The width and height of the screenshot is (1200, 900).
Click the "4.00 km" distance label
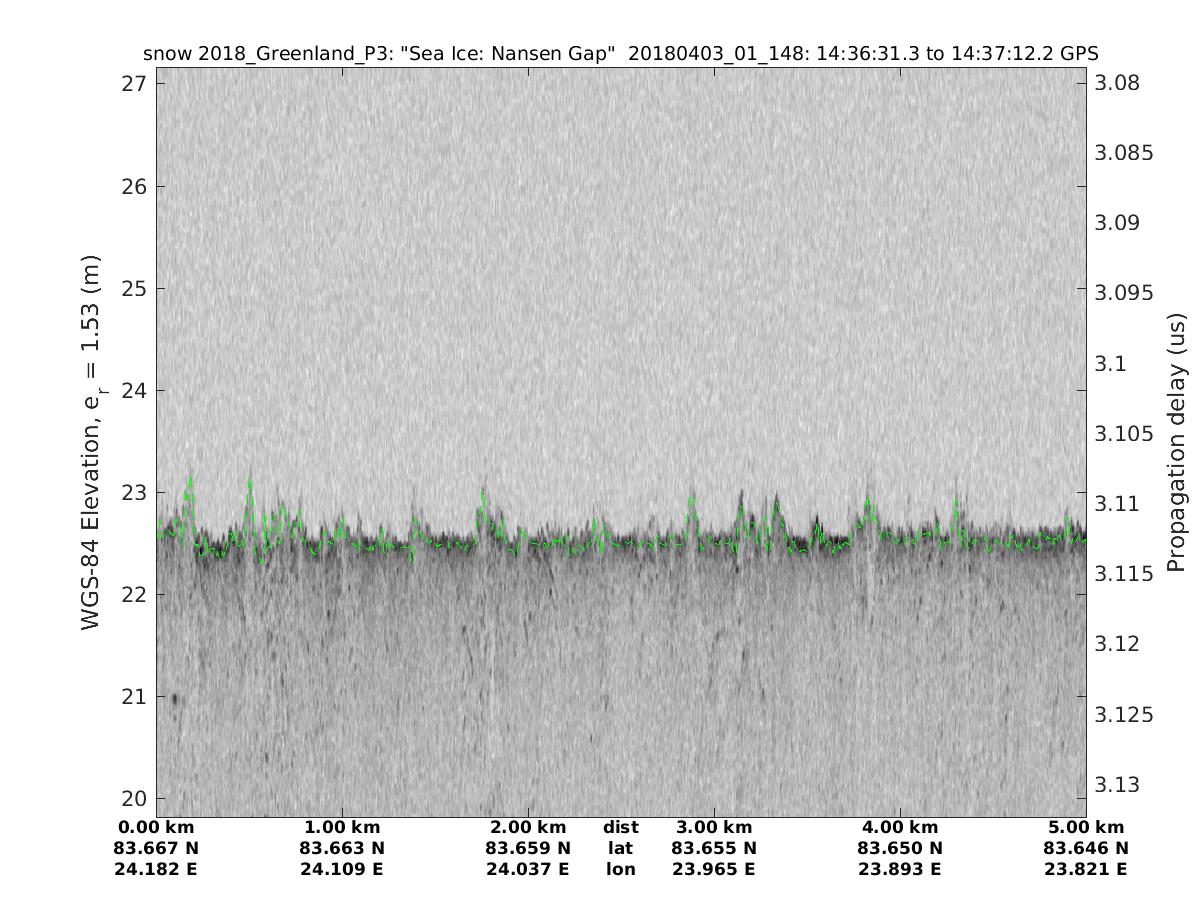pos(900,827)
